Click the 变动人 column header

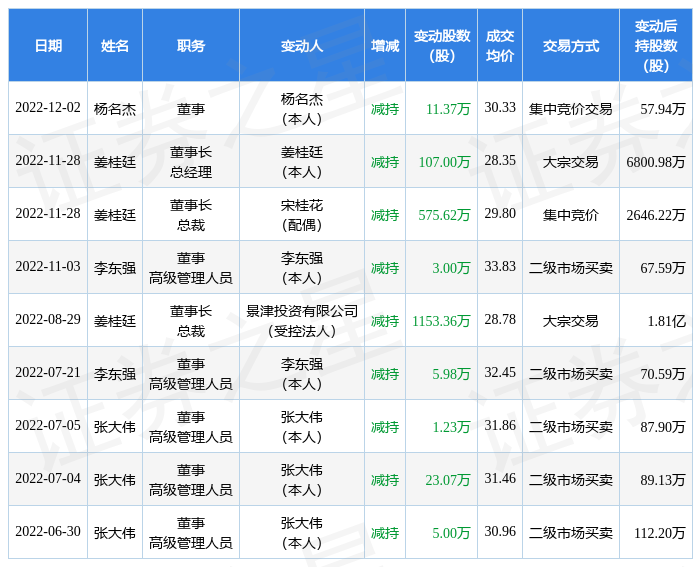[302, 46]
